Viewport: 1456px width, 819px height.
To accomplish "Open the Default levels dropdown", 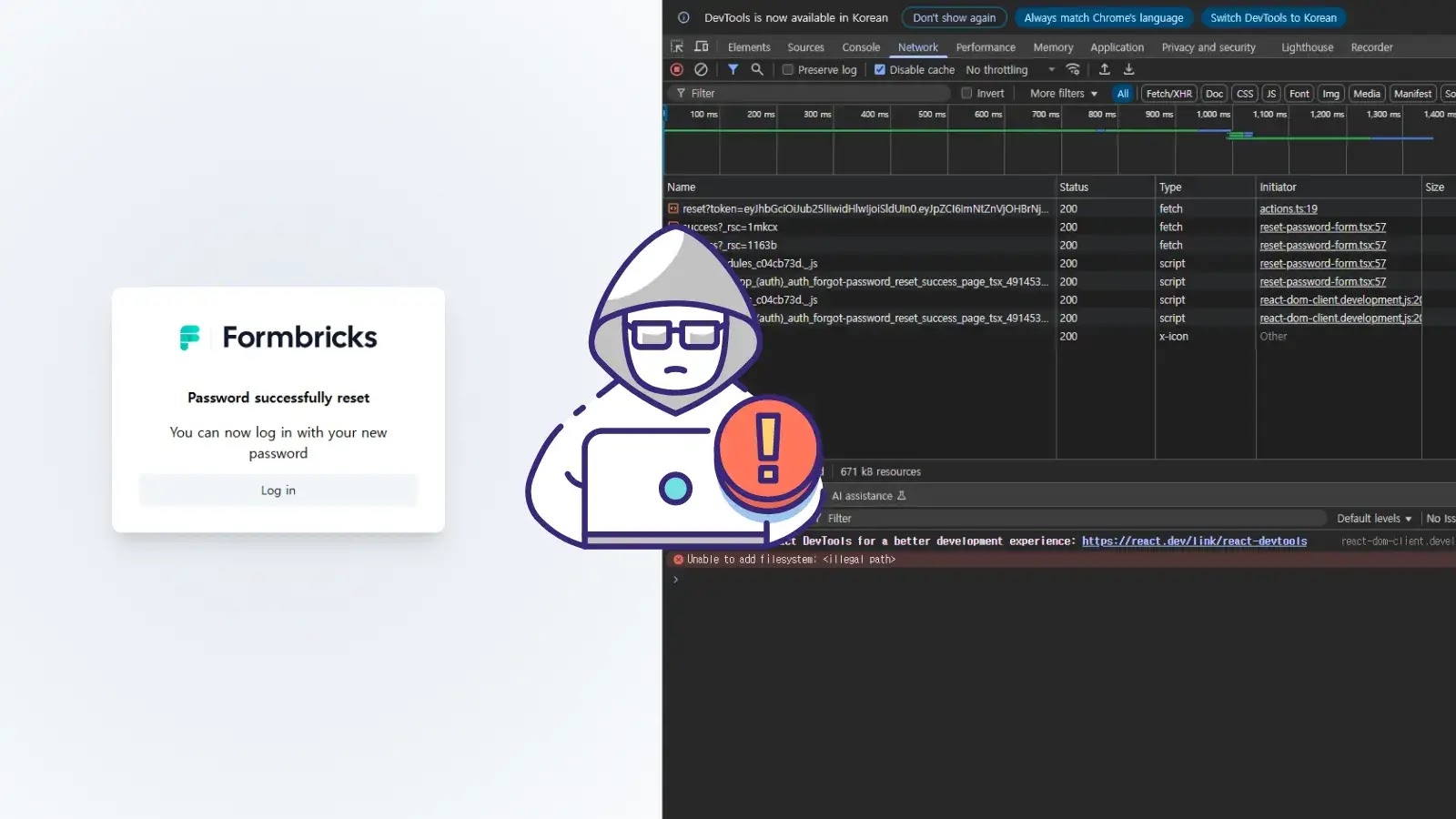I will 1374,518.
